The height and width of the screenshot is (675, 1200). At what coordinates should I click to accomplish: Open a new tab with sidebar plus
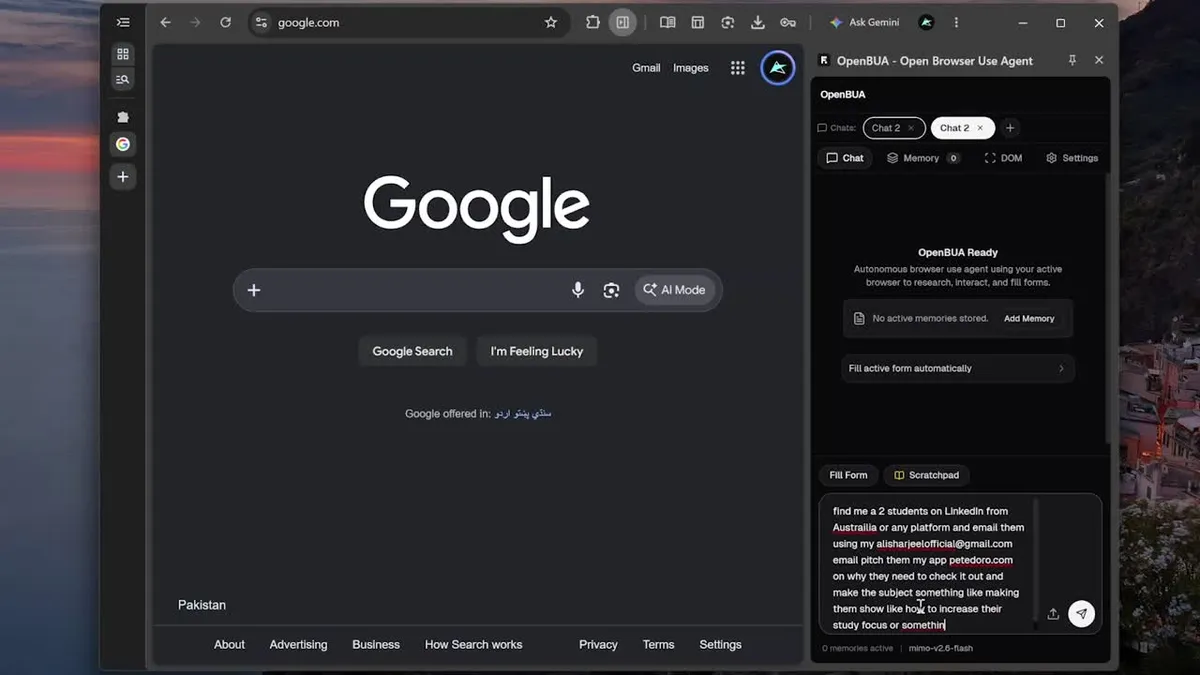[x=123, y=177]
